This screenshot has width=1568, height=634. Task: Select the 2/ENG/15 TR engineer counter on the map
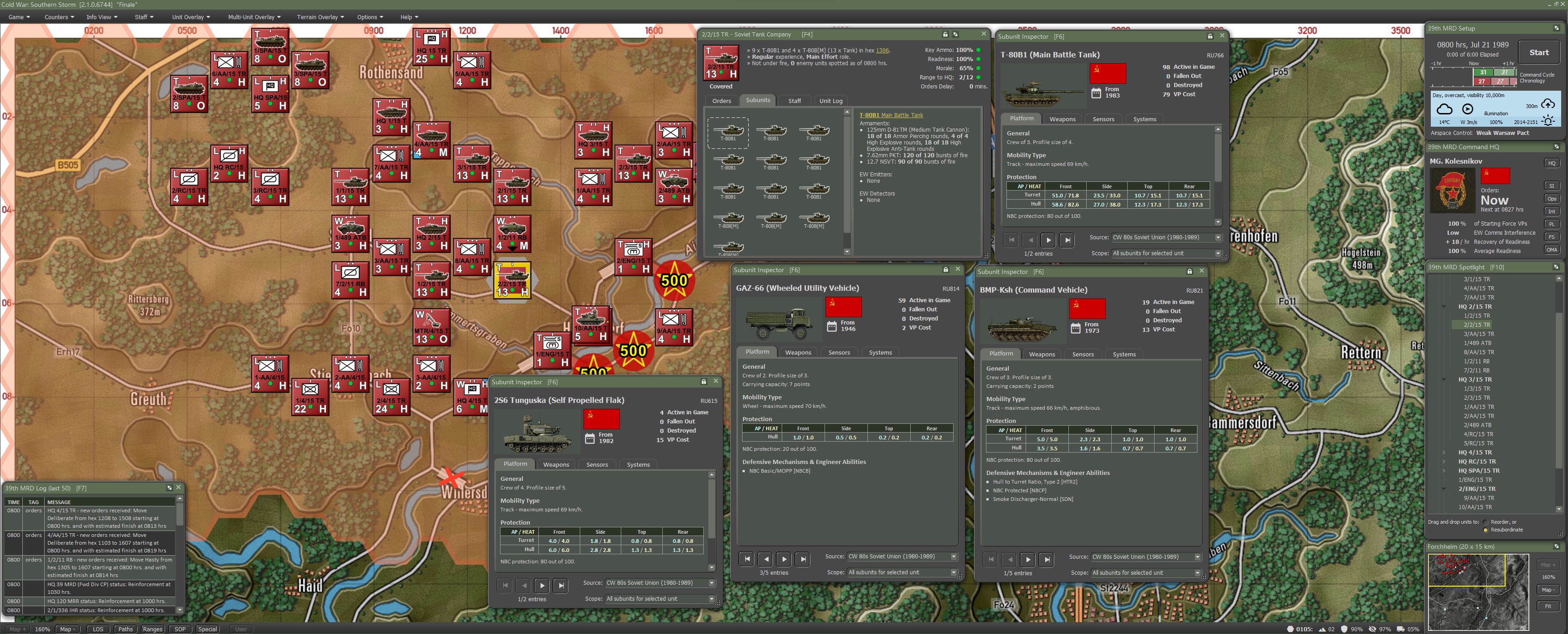coord(634,257)
